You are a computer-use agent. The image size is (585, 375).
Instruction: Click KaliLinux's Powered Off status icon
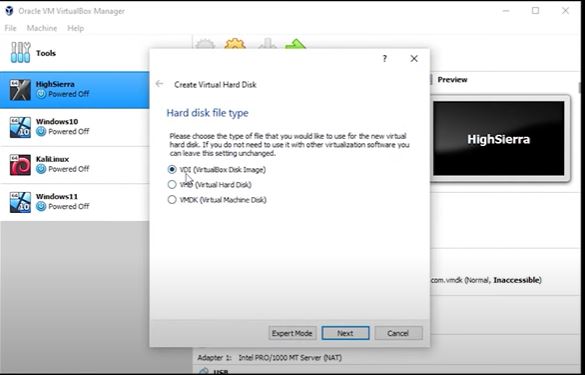[41, 169]
